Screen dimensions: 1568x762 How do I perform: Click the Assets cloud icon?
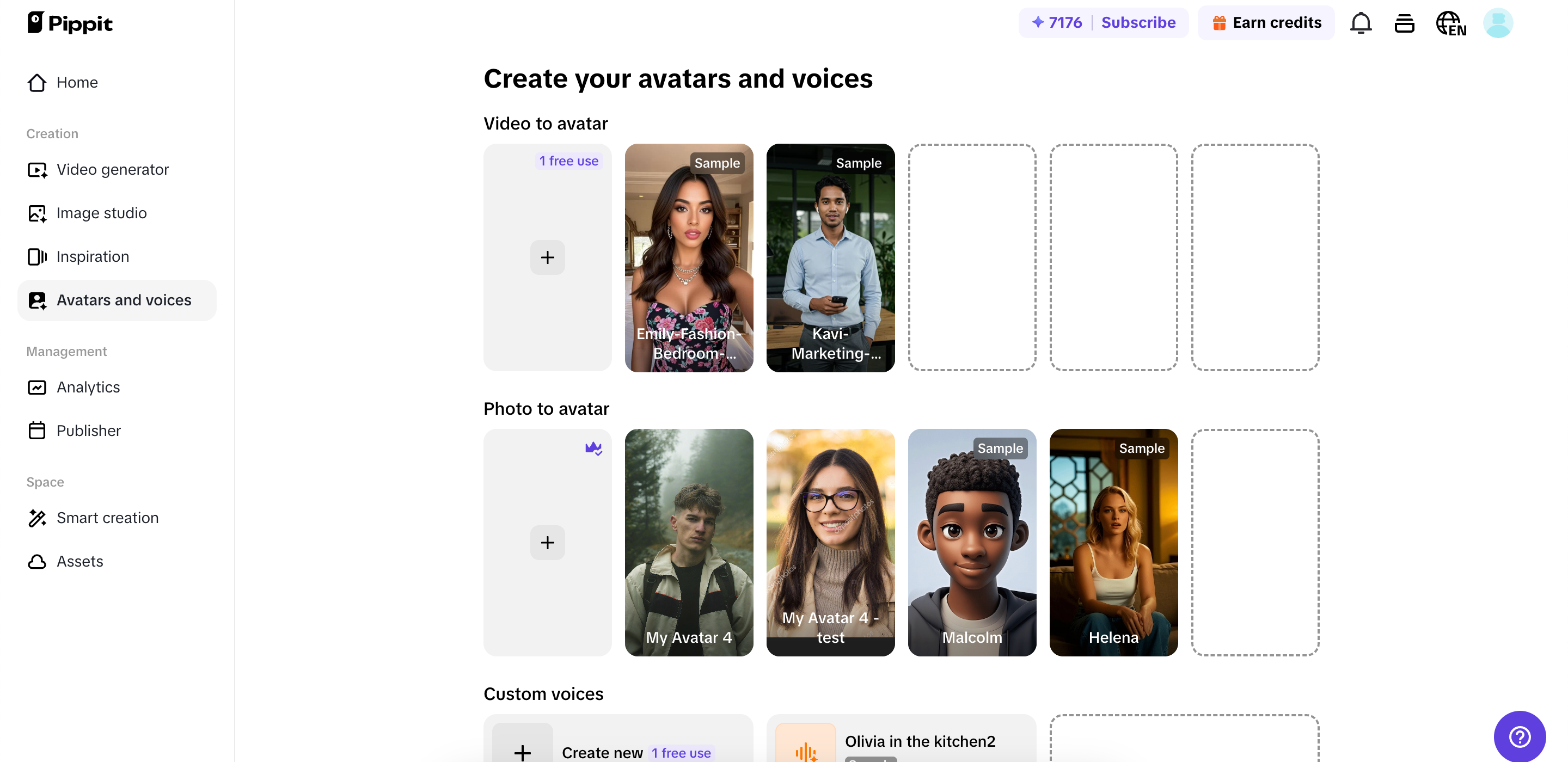click(37, 561)
